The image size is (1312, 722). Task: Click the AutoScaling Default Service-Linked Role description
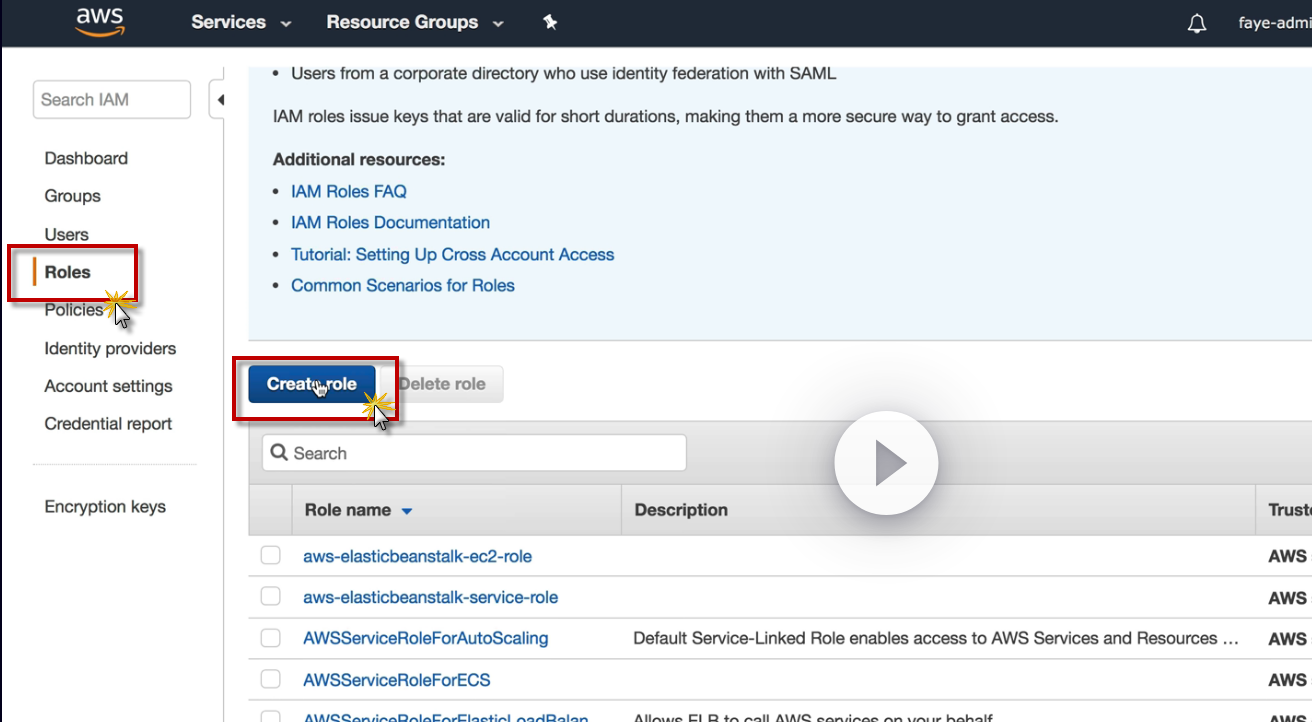[937, 638]
